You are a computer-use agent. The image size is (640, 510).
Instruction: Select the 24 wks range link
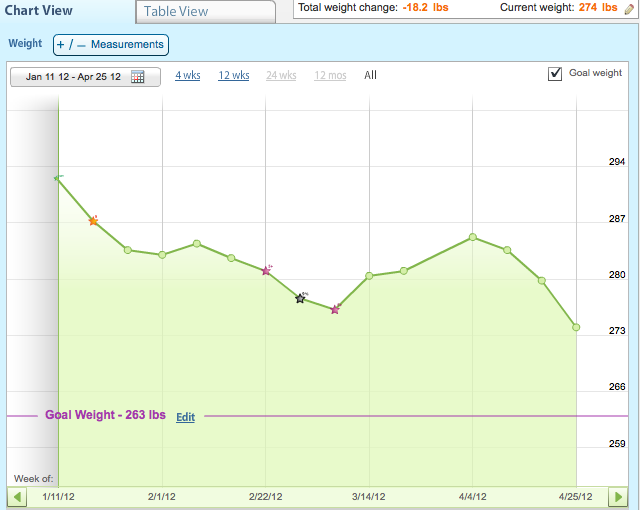281,75
